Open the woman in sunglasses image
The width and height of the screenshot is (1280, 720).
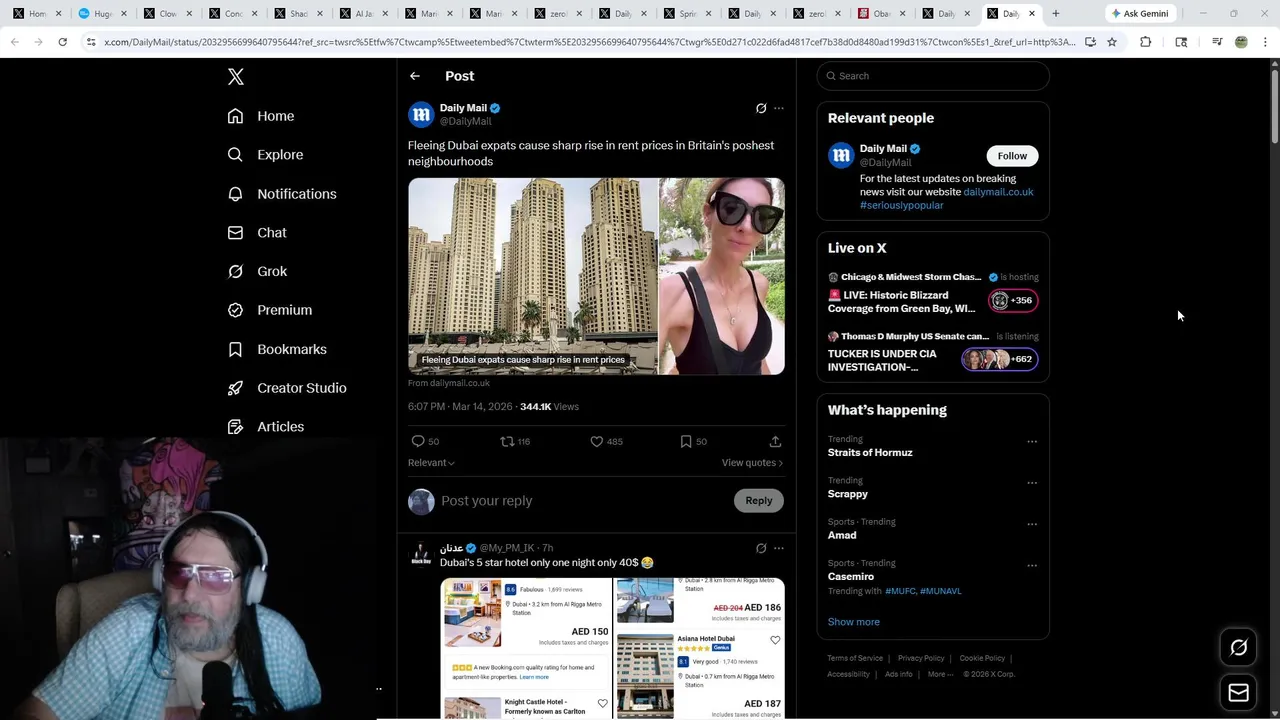[x=722, y=276]
